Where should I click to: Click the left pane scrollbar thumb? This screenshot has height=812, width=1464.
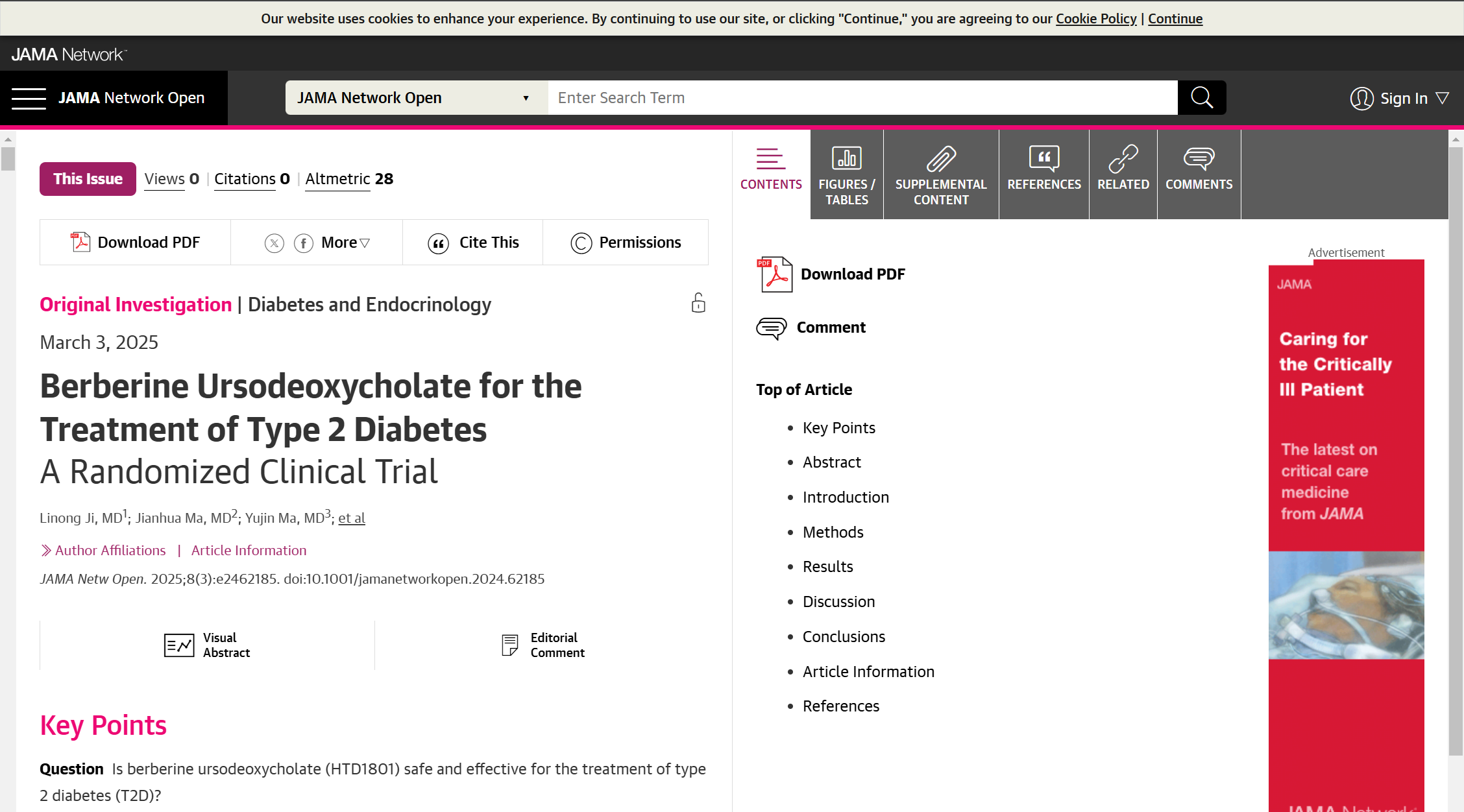coord(8,158)
